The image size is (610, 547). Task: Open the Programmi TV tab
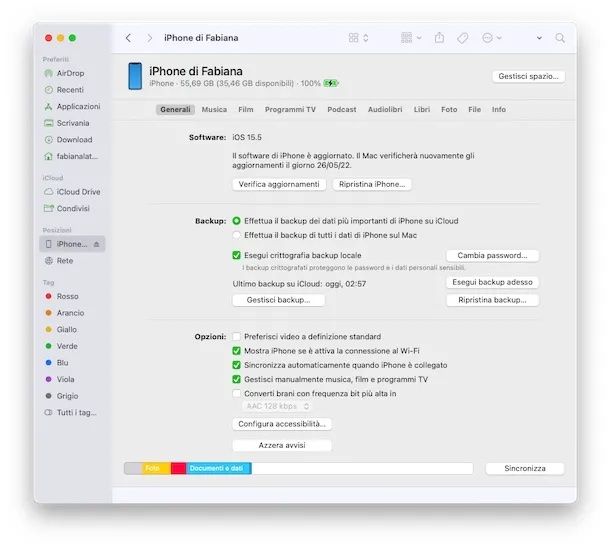point(290,110)
